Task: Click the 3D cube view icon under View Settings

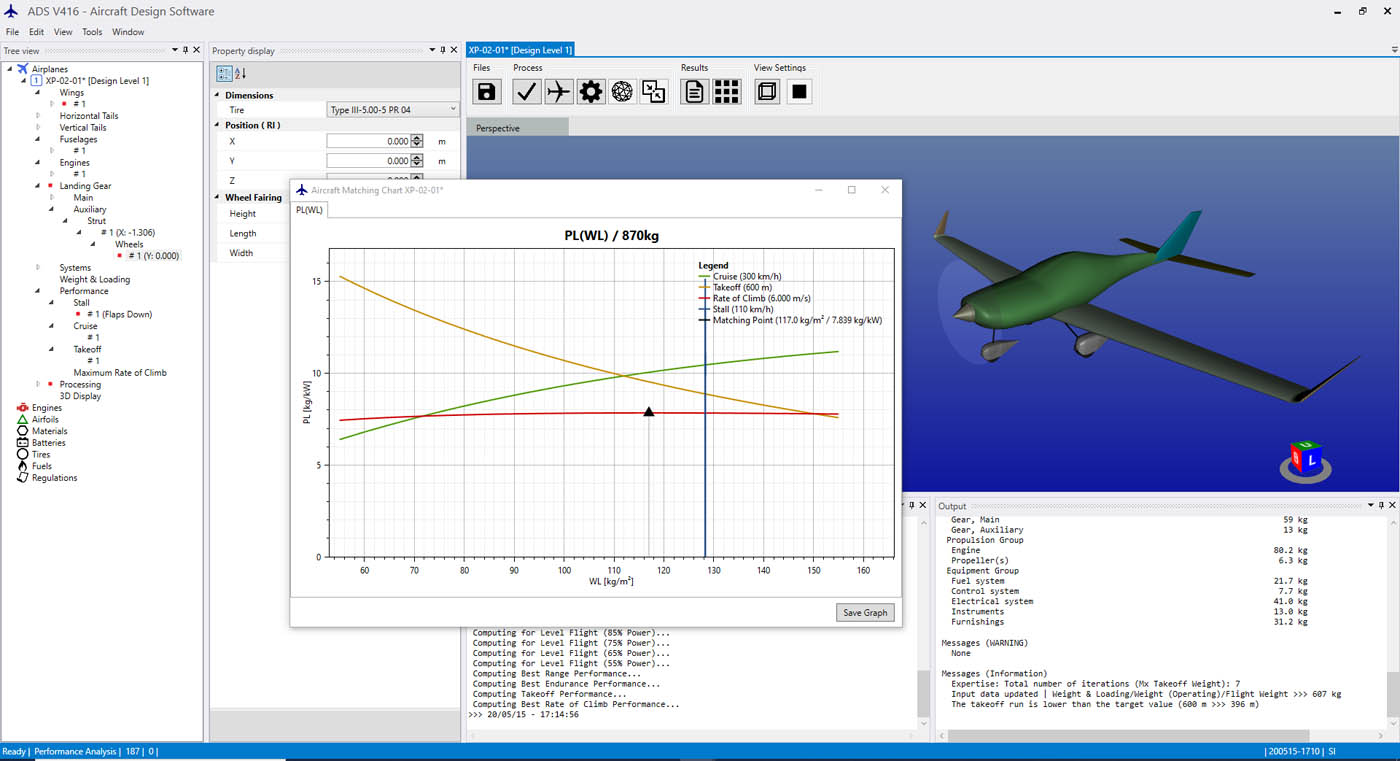Action: 766,91
